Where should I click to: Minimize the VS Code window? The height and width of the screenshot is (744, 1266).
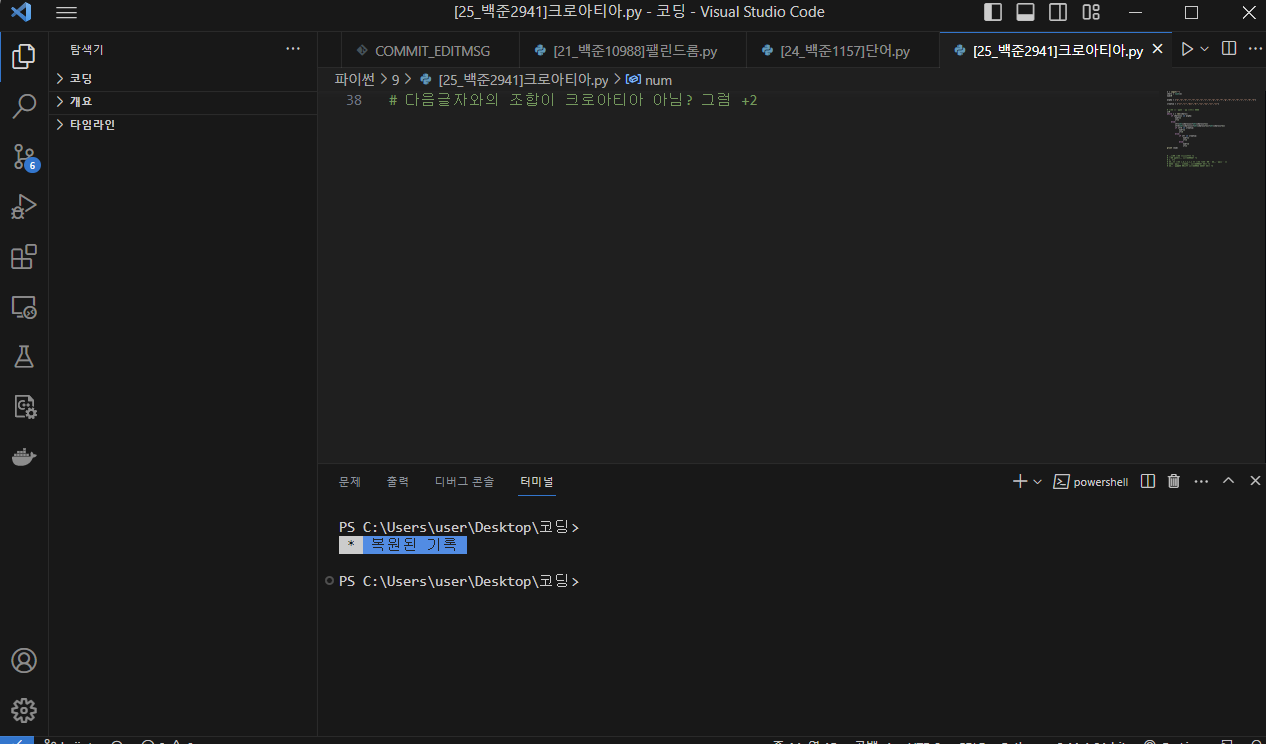coord(1133,13)
